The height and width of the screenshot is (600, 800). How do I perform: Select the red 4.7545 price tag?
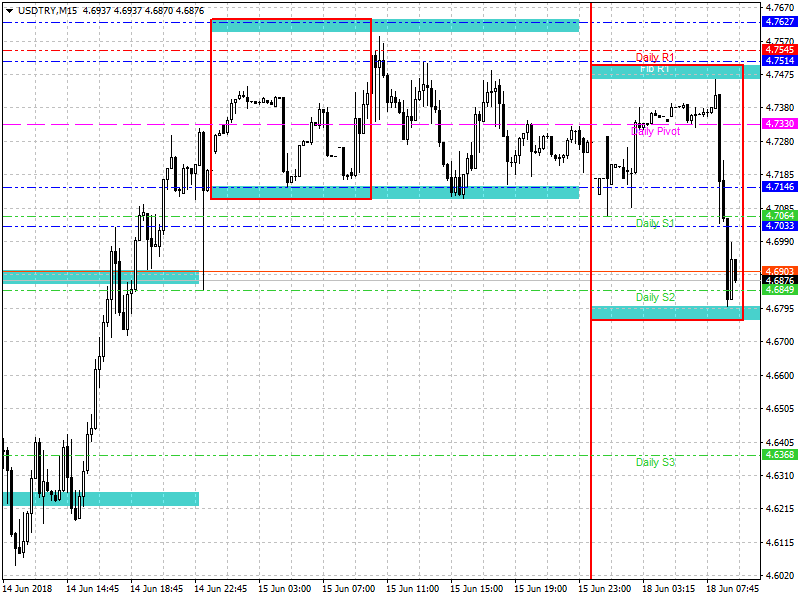click(779, 49)
